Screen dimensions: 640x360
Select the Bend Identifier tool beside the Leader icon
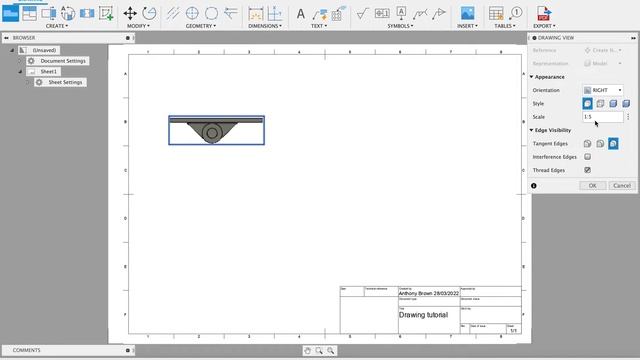[338, 13]
